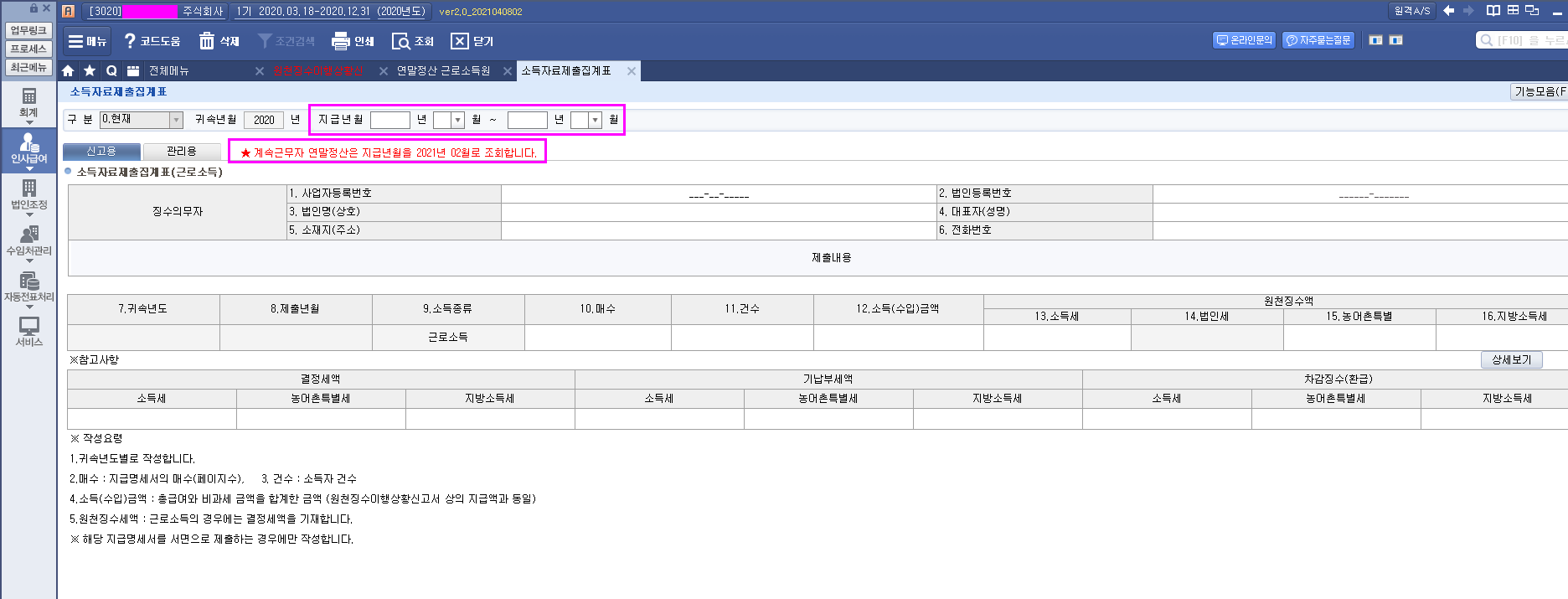Click the company selector showing 주식회사

click(156, 11)
